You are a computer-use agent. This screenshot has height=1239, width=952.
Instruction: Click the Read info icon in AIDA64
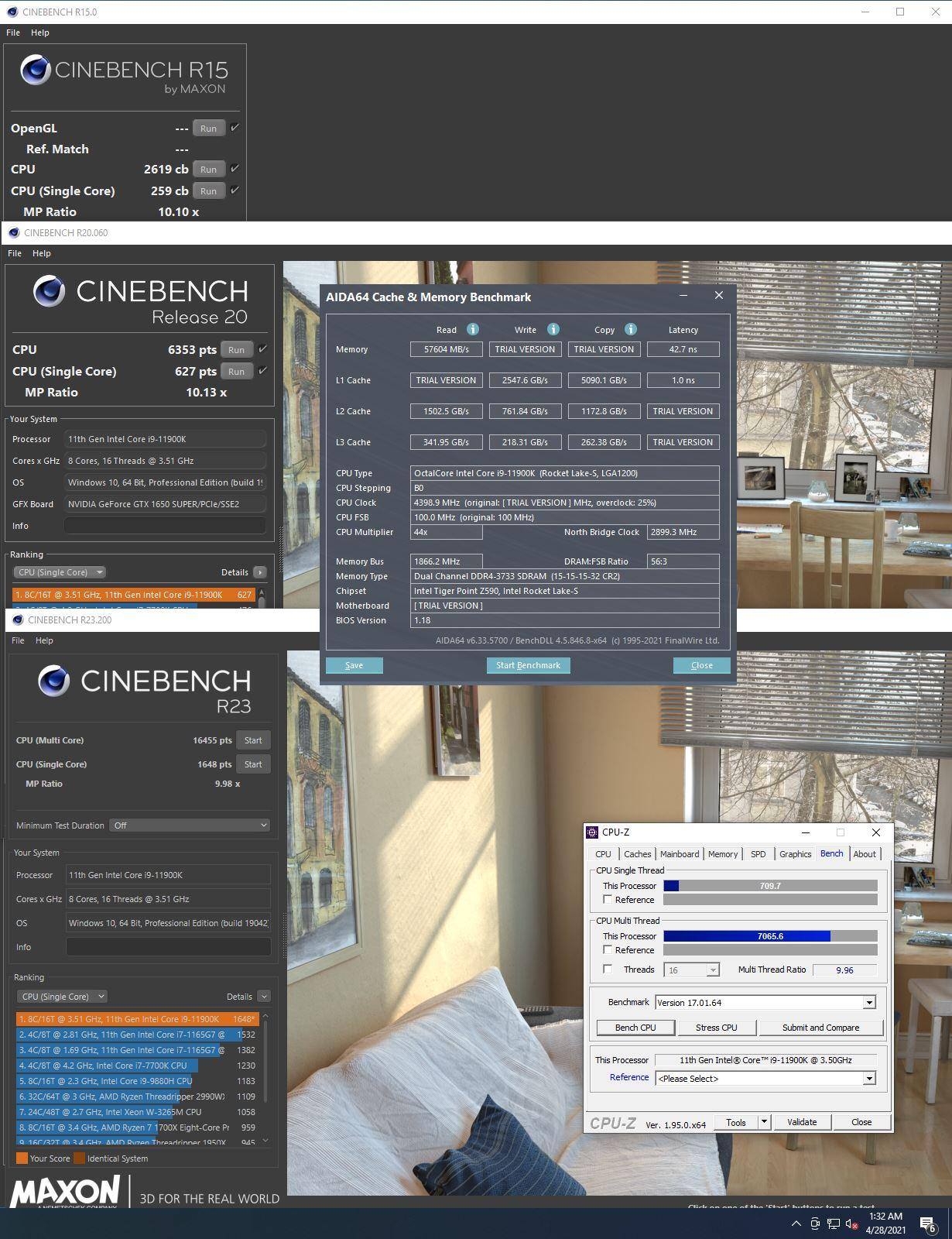click(x=472, y=329)
